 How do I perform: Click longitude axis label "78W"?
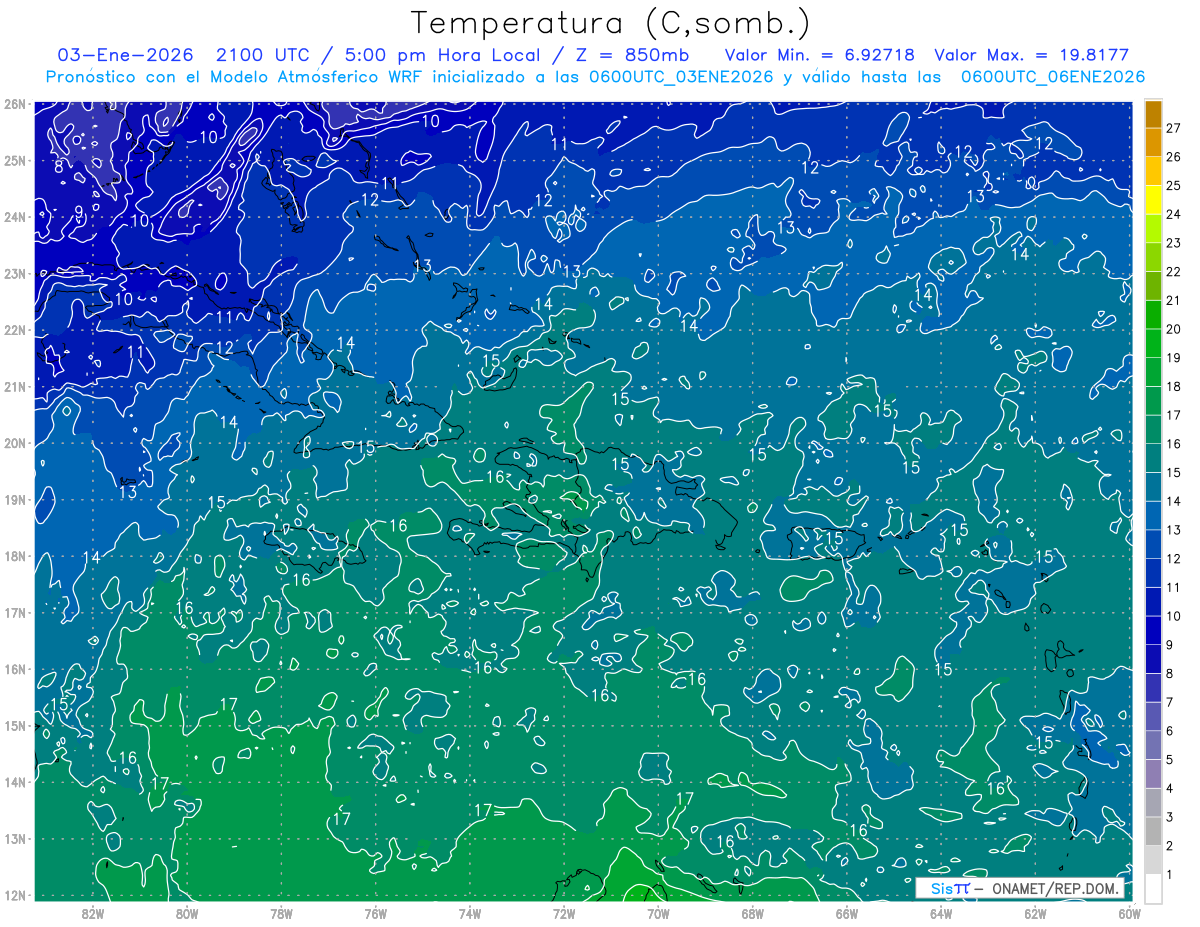coord(281,913)
